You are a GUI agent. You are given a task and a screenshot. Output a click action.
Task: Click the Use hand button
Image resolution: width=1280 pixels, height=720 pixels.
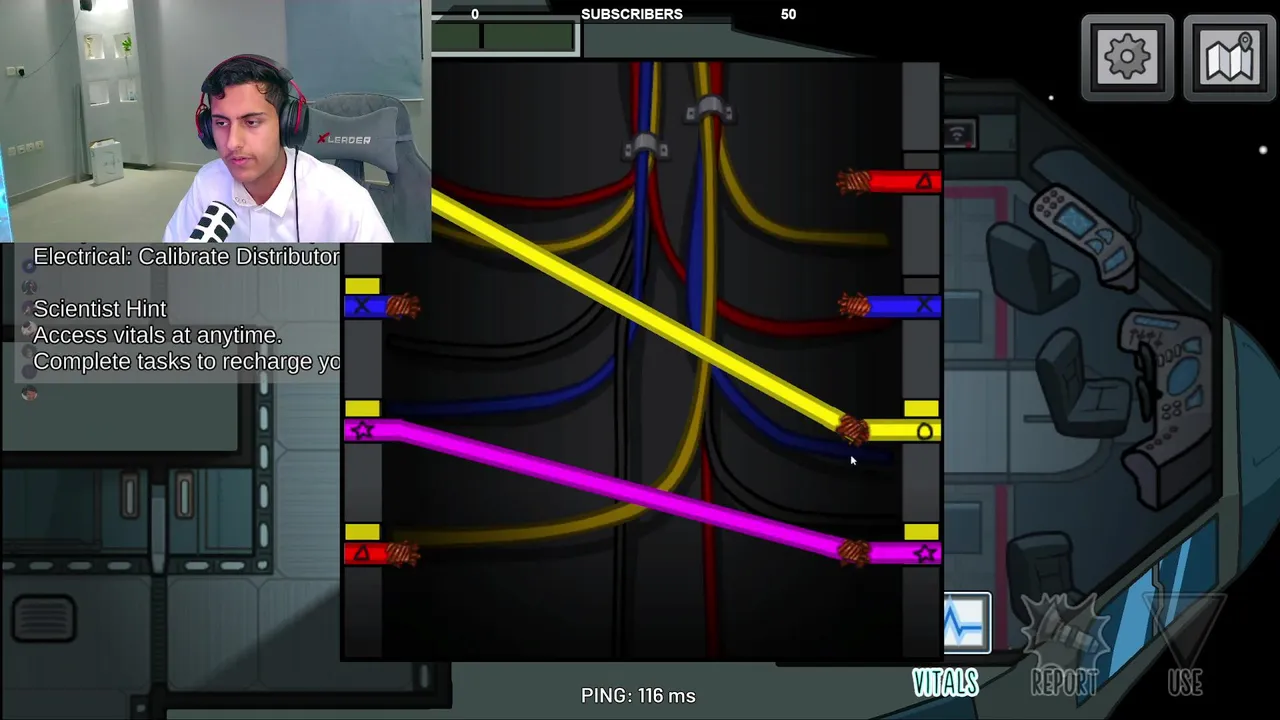pos(1185,645)
